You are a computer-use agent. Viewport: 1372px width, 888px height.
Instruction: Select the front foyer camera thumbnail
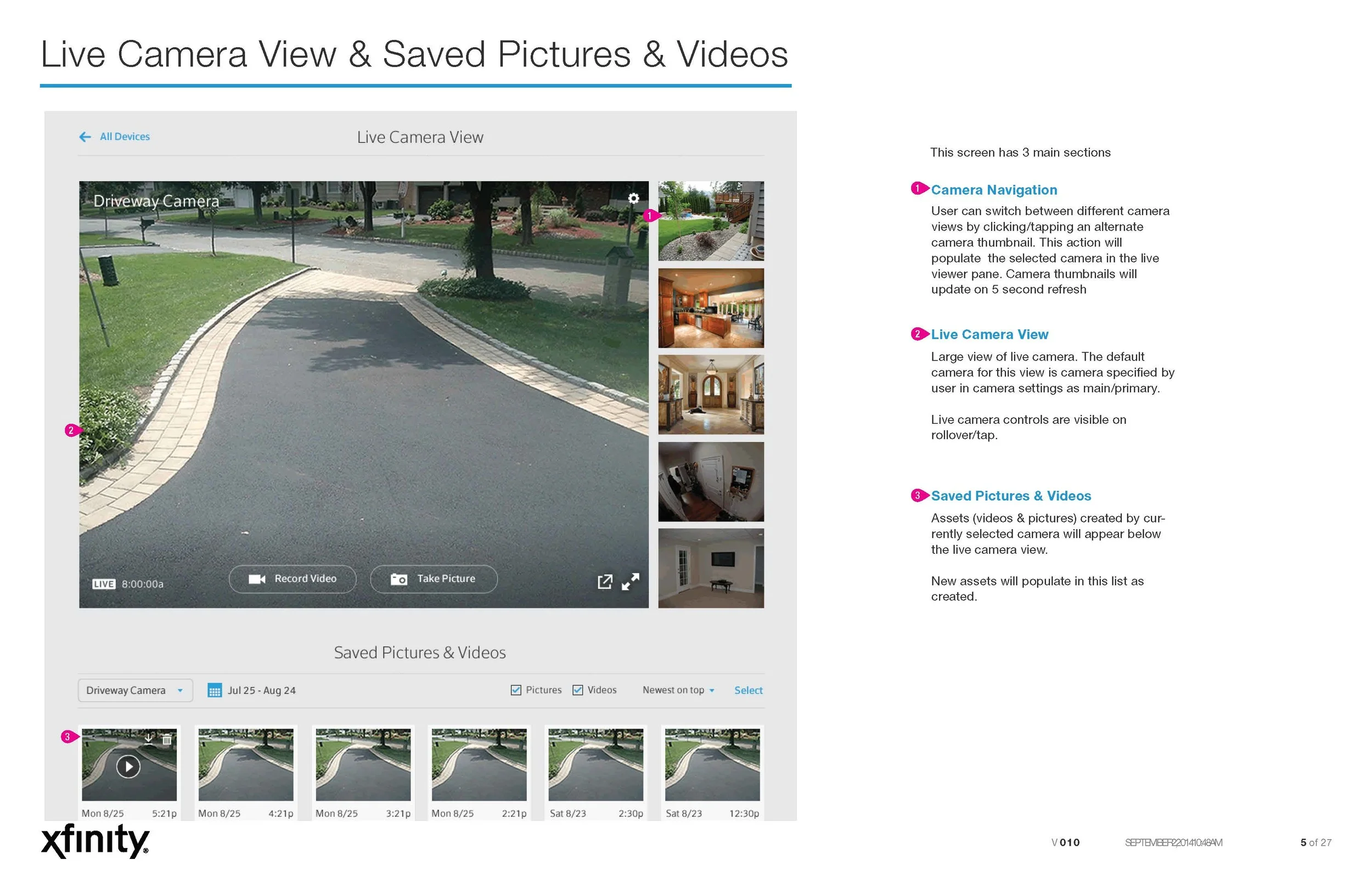click(711, 395)
